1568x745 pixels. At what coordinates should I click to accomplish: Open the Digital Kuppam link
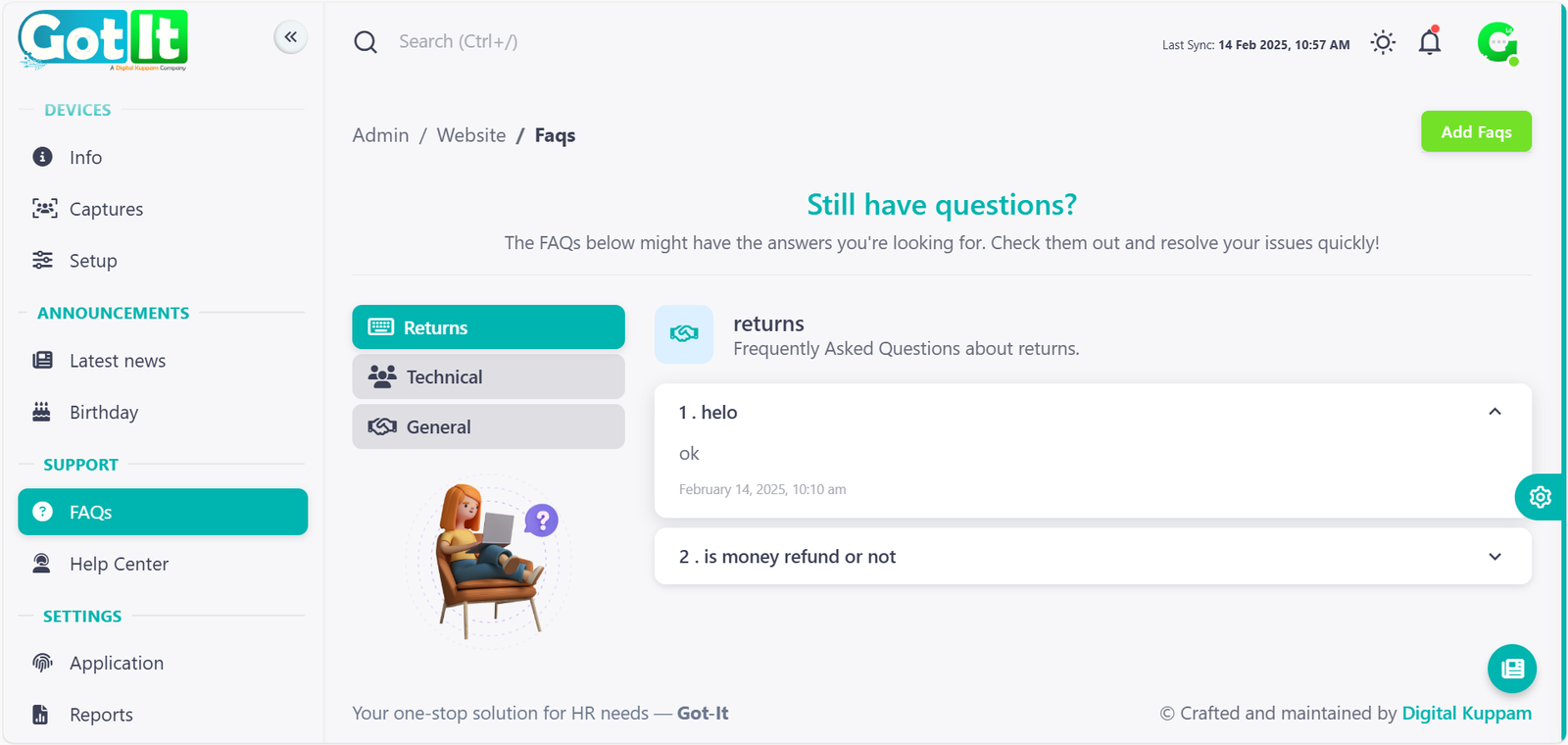click(1466, 714)
